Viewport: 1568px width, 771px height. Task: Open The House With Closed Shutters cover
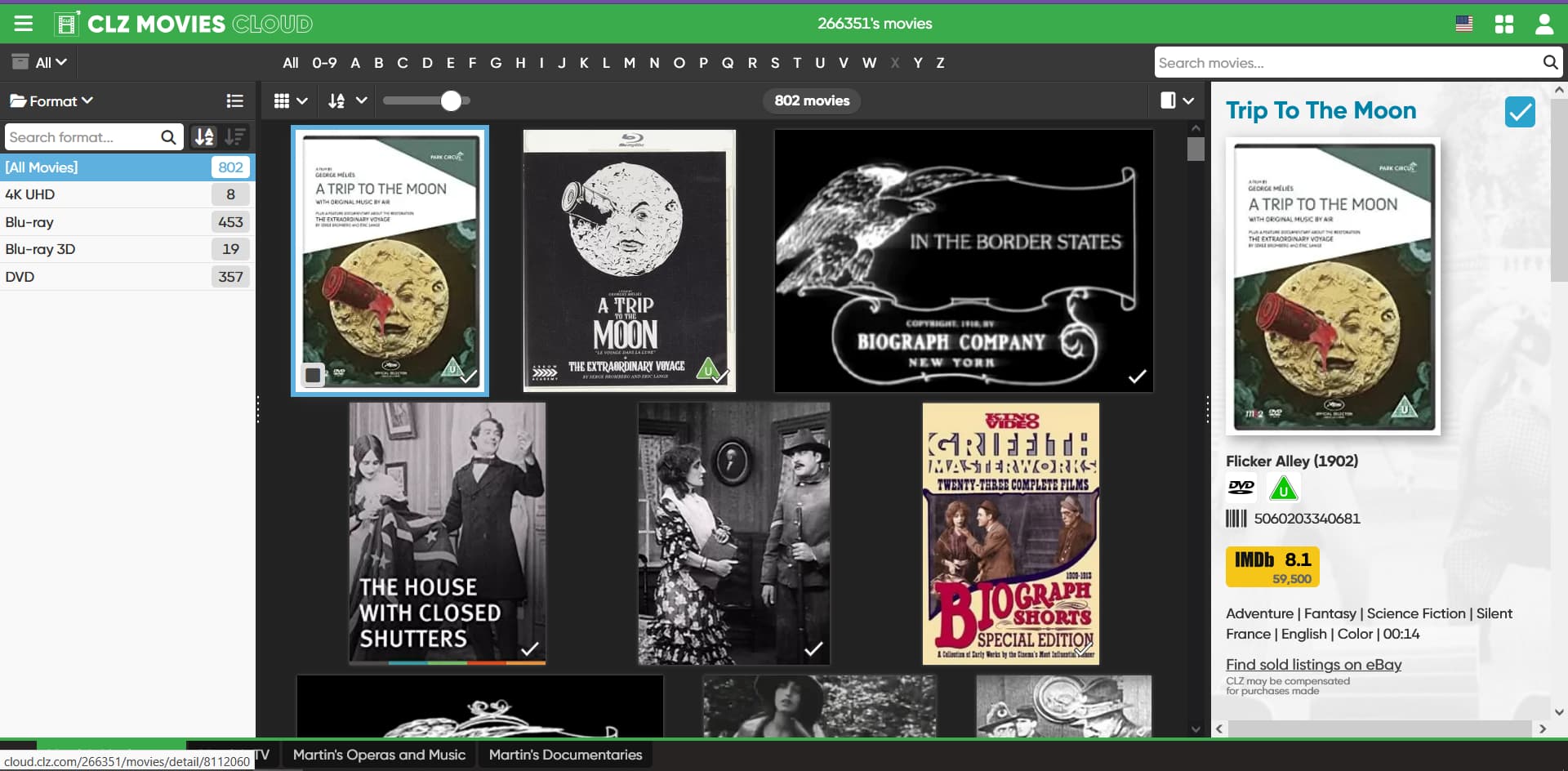pos(447,533)
